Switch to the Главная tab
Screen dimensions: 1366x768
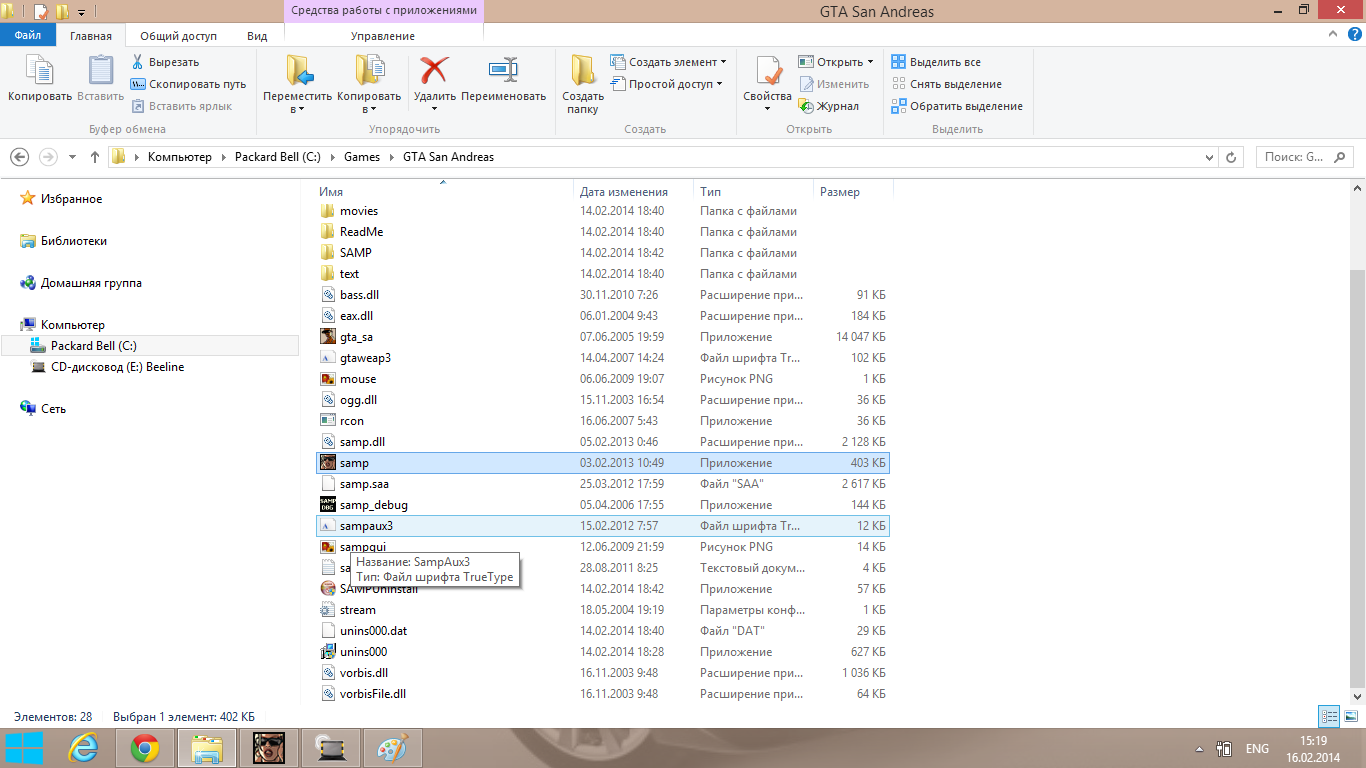click(91, 36)
